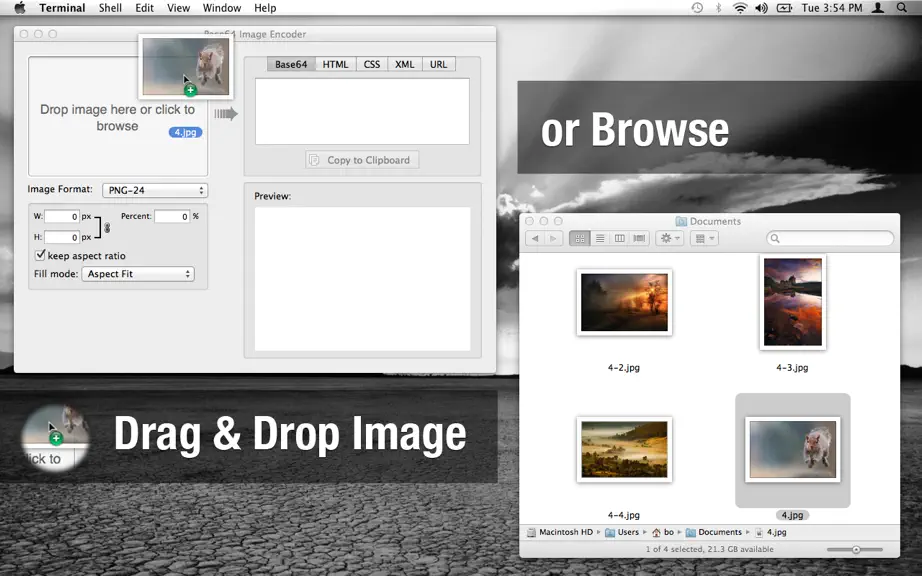The image size is (922, 576).
Task: Adjust the Finder icon size slider
Action: pos(855,550)
